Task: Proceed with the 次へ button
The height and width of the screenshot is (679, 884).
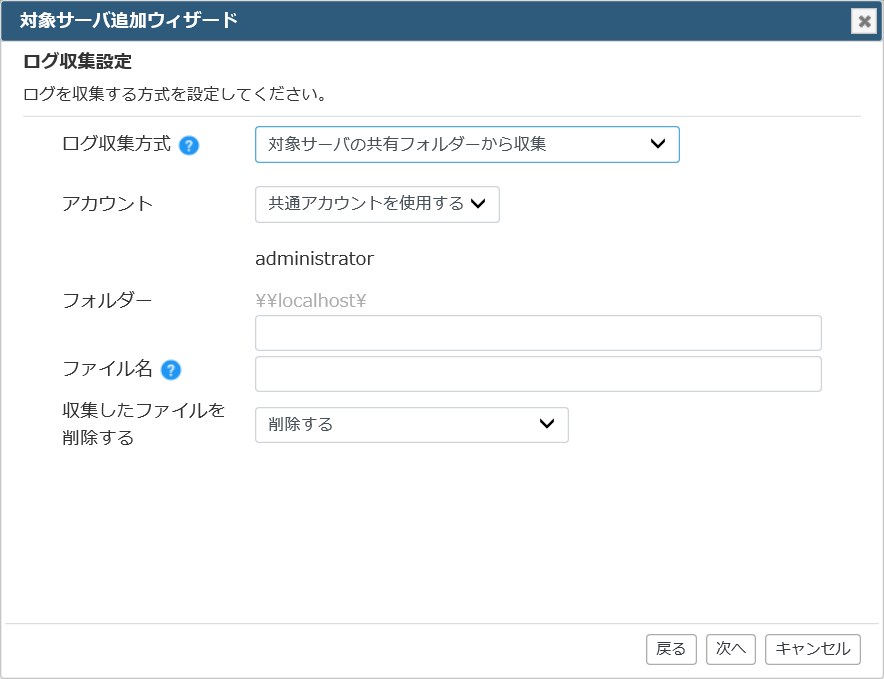Action: pos(731,649)
